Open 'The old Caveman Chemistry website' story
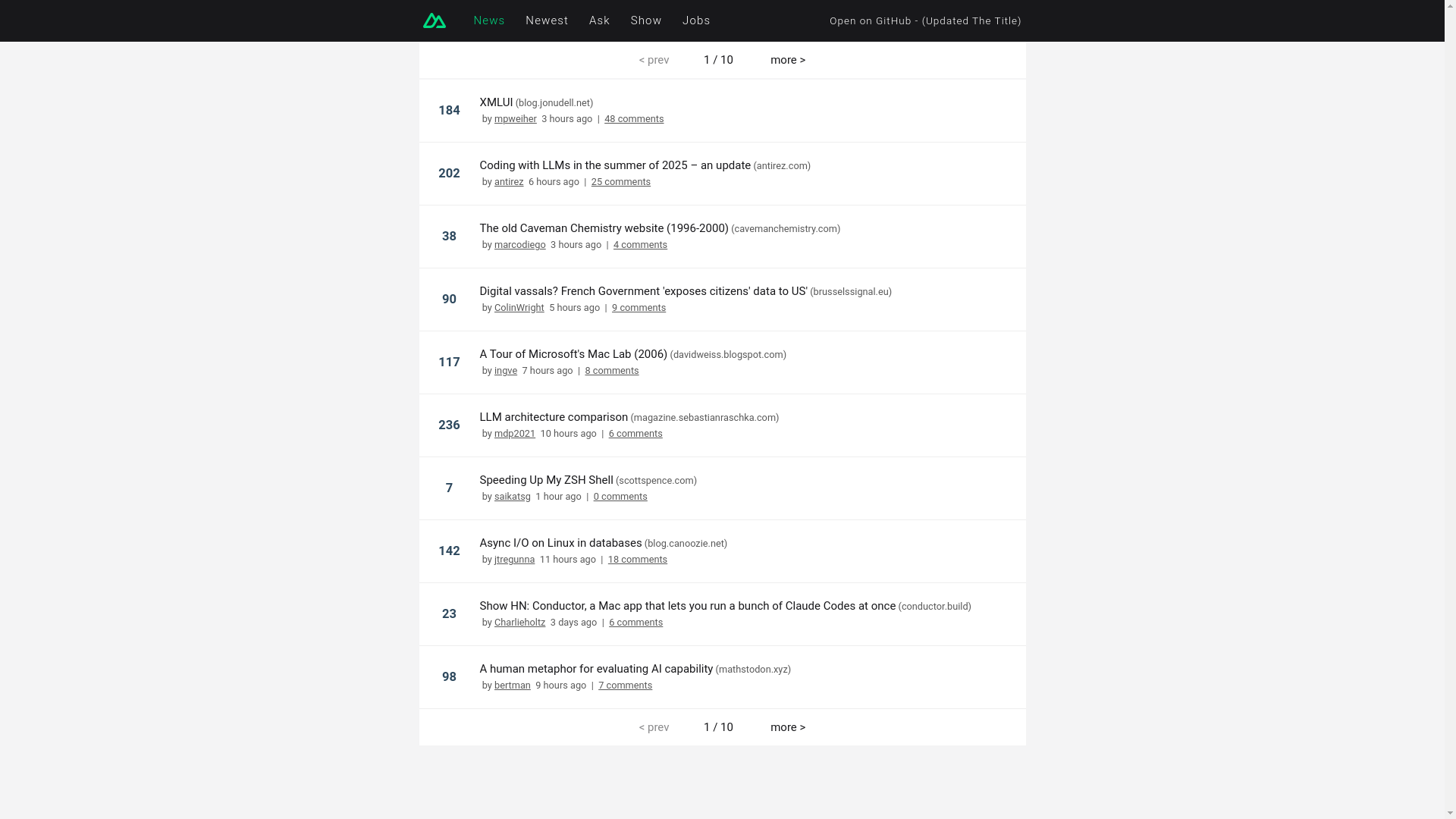The image size is (1456, 819). 604,228
